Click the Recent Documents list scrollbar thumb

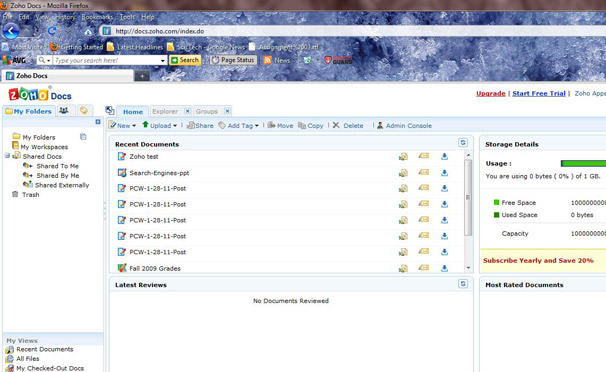pos(468,197)
